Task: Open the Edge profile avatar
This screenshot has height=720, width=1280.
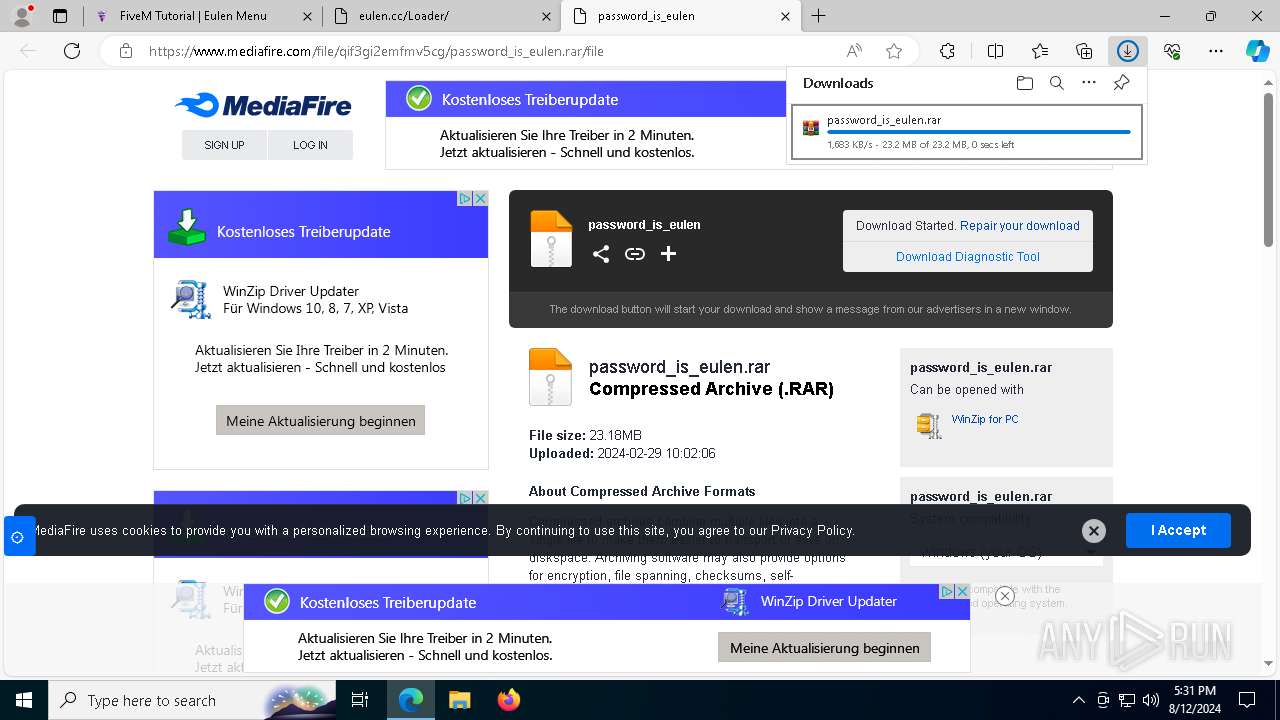Action: tap(22, 16)
